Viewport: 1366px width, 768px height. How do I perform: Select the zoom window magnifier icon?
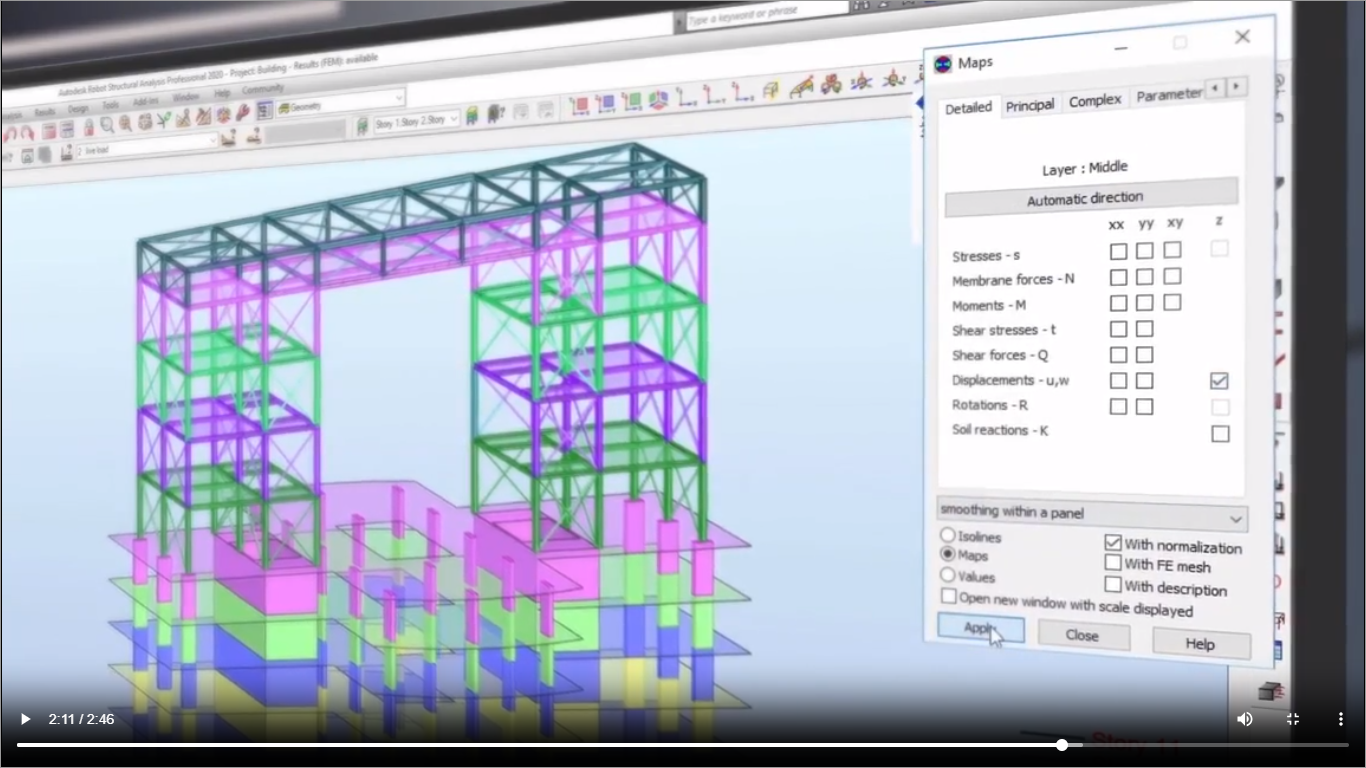(107, 124)
